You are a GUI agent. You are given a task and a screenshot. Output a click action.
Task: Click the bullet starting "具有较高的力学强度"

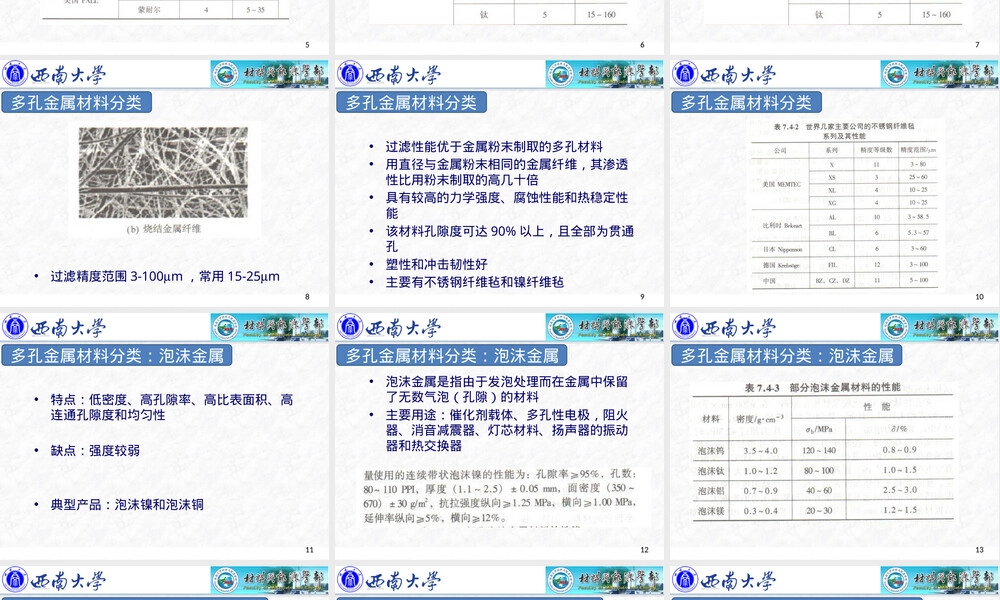coord(507,205)
